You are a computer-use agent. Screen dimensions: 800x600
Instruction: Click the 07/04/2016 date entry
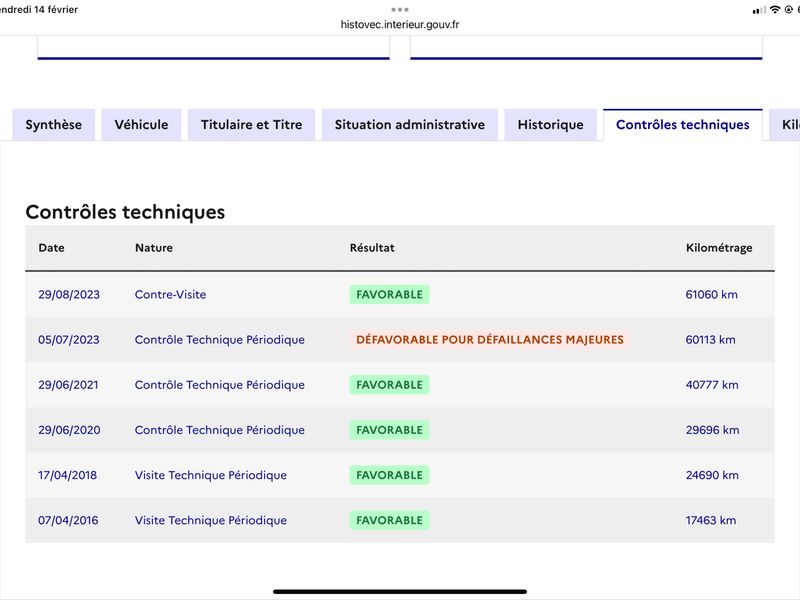pos(68,520)
